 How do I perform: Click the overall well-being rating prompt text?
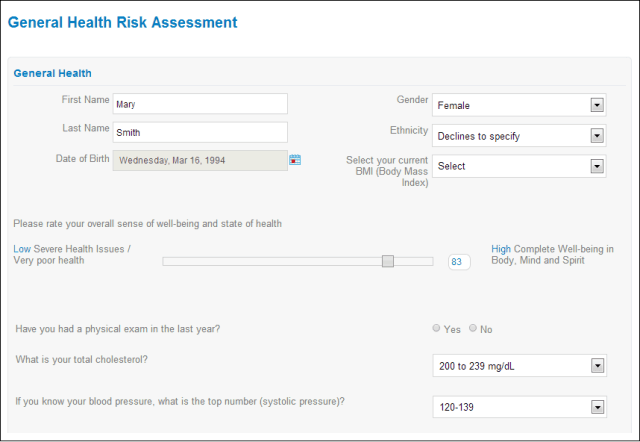(x=147, y=224)
